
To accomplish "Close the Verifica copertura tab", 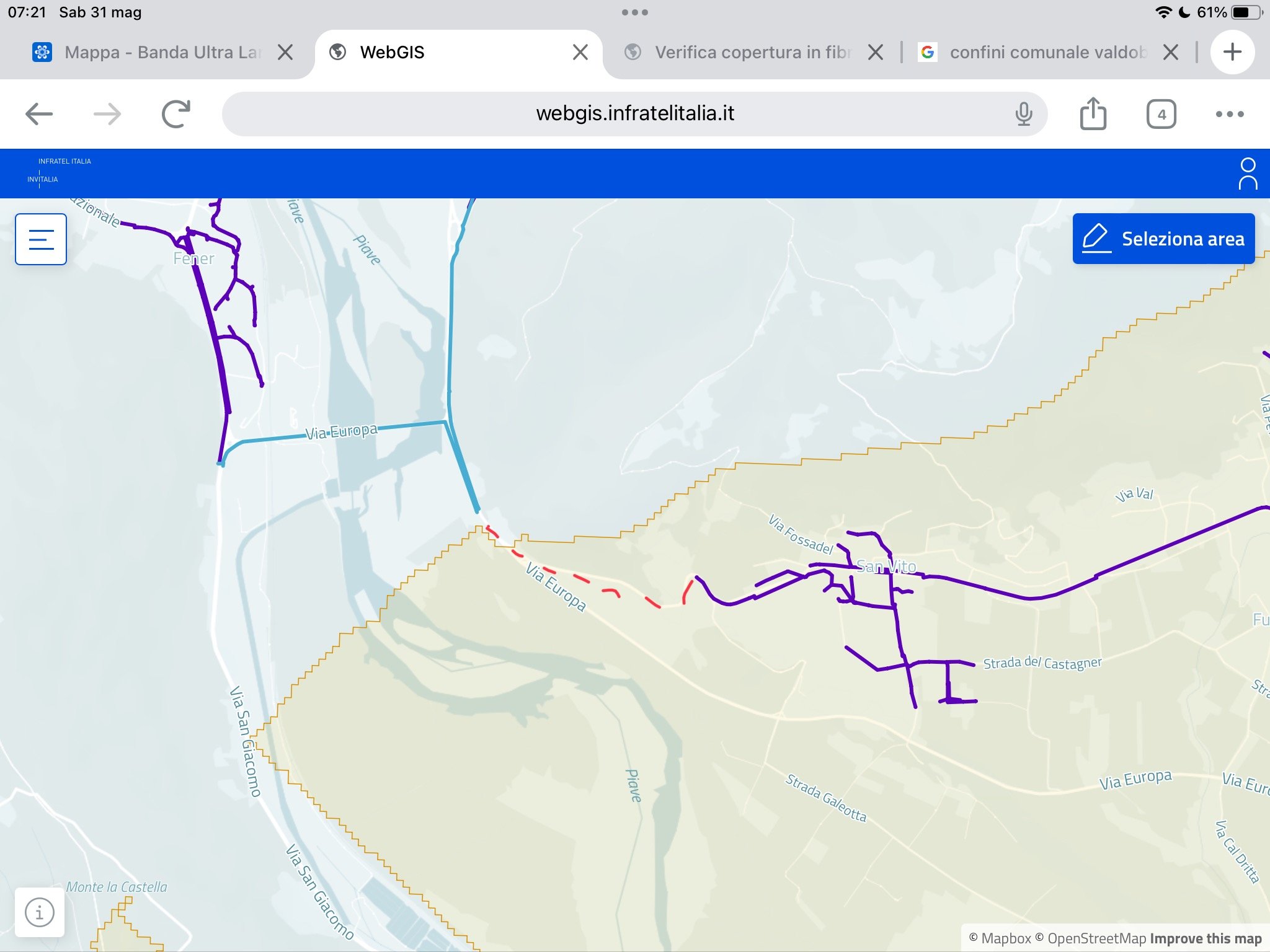I will (x=876, y=52).
